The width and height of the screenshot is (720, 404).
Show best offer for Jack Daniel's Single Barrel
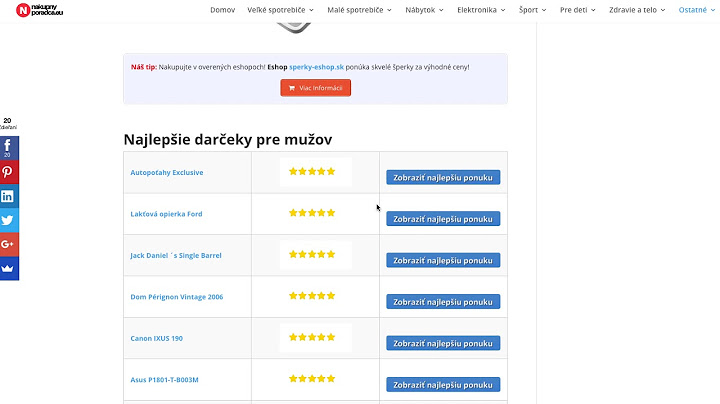click(443, 260)
